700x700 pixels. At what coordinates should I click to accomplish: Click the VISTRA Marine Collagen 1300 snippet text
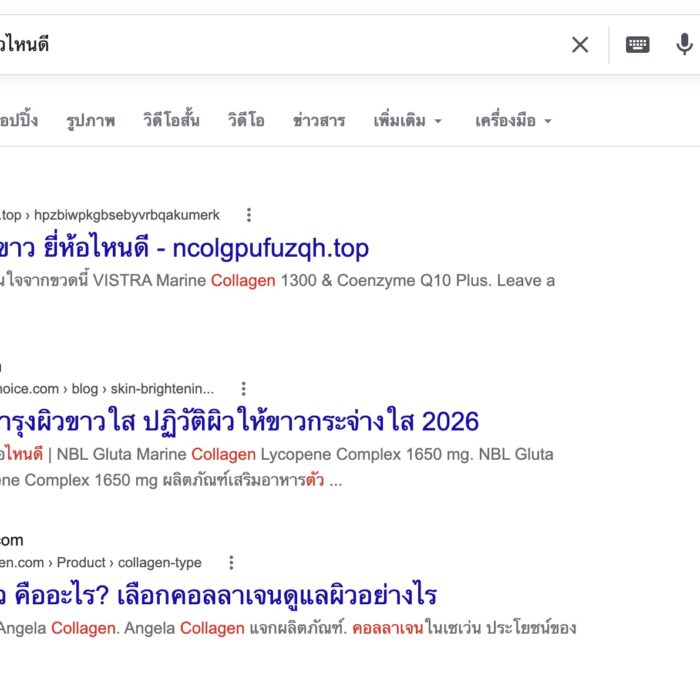coord(277,280)
